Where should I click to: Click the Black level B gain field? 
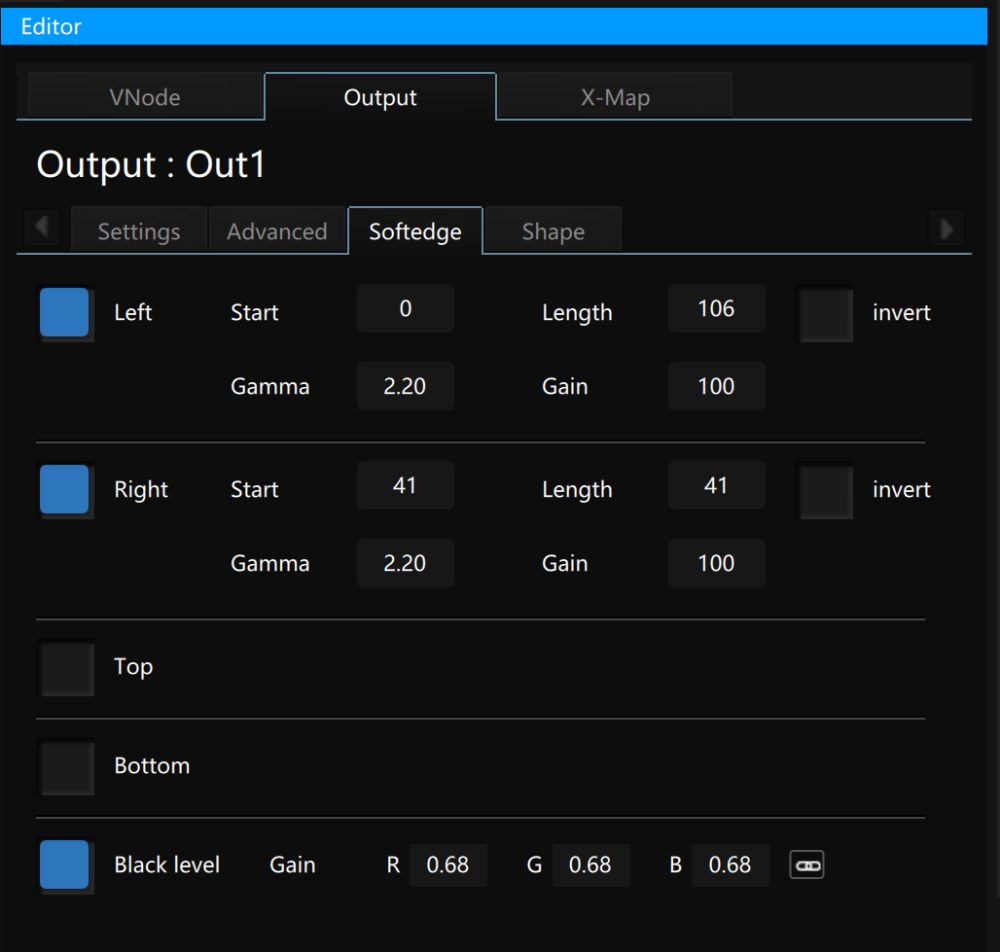pyautogui.click(x=730, y=865)
